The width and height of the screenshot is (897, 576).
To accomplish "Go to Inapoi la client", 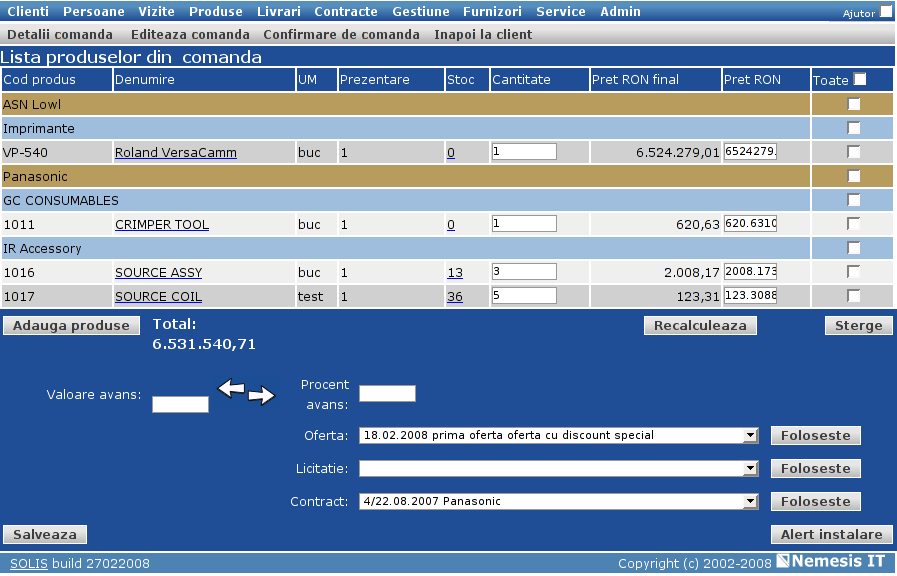I will (483, 34).
